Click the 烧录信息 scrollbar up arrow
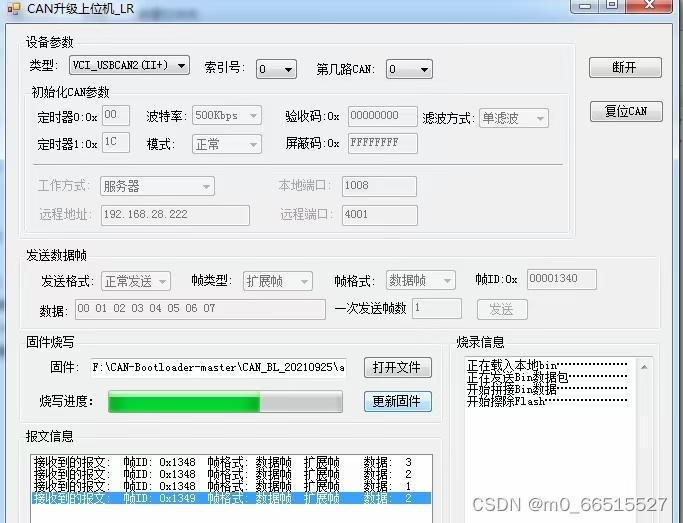Screen dimensions: 683x523 [644, 367]
